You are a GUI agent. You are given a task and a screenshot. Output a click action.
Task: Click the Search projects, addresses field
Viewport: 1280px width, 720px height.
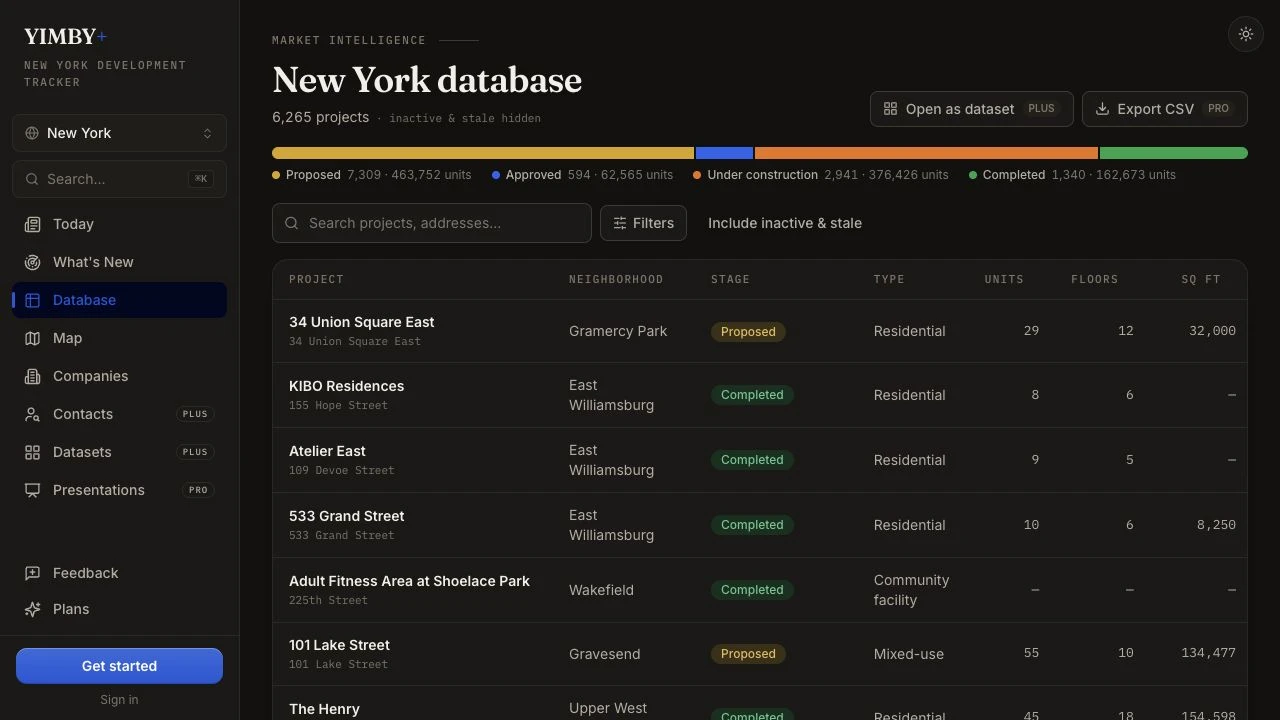pyautogui.click(x=432, y=223)
